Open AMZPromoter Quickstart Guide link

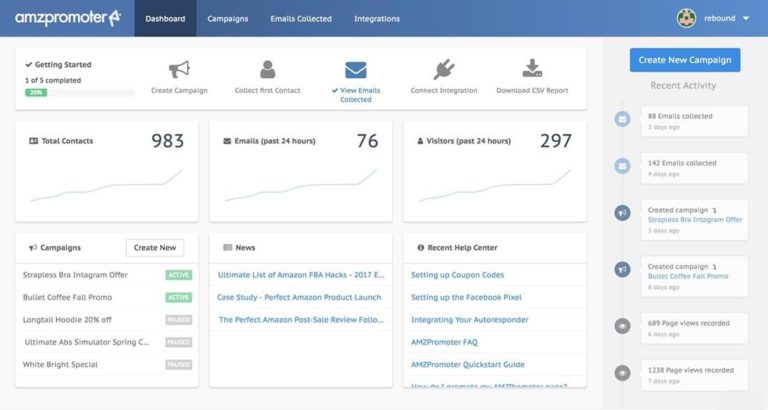point(468,364)
